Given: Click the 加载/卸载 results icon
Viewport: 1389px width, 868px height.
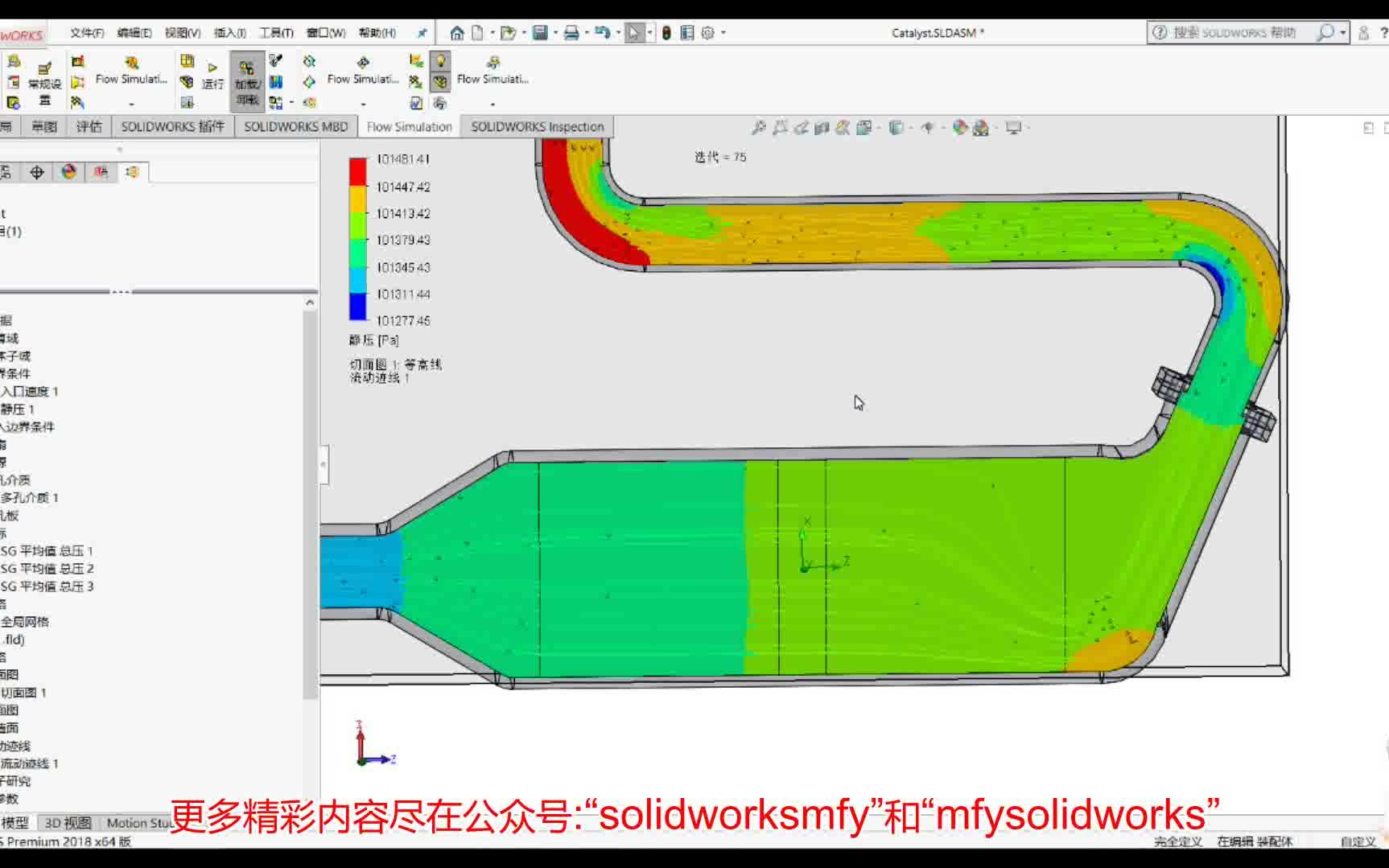Looking at the screenshot, I should tap(248, 80).
